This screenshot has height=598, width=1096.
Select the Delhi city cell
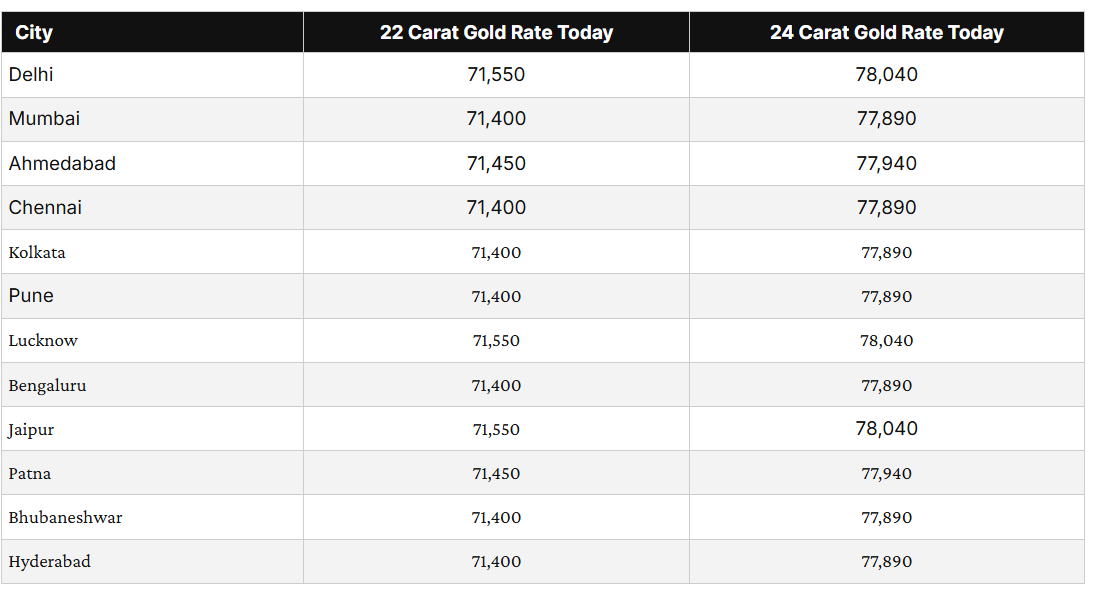[31, 75]
